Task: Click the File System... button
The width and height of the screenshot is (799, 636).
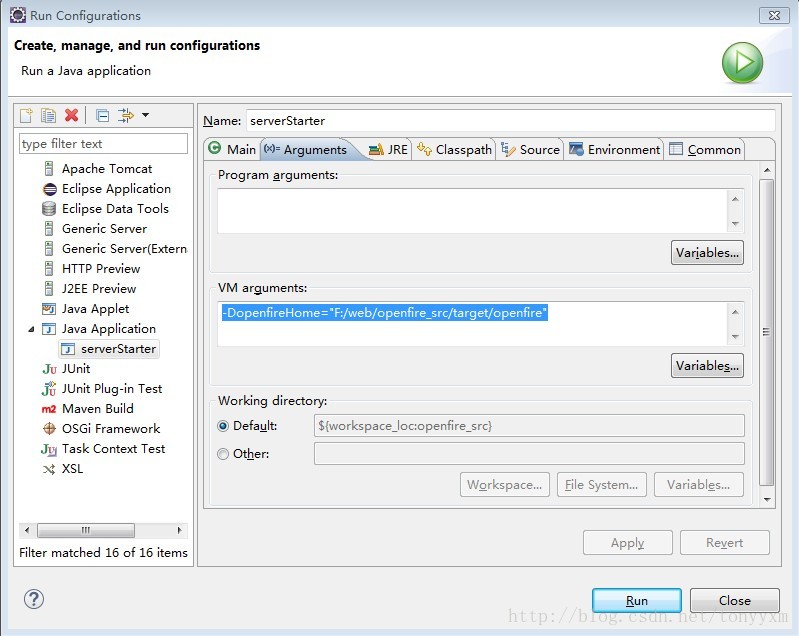Action: 601,485
